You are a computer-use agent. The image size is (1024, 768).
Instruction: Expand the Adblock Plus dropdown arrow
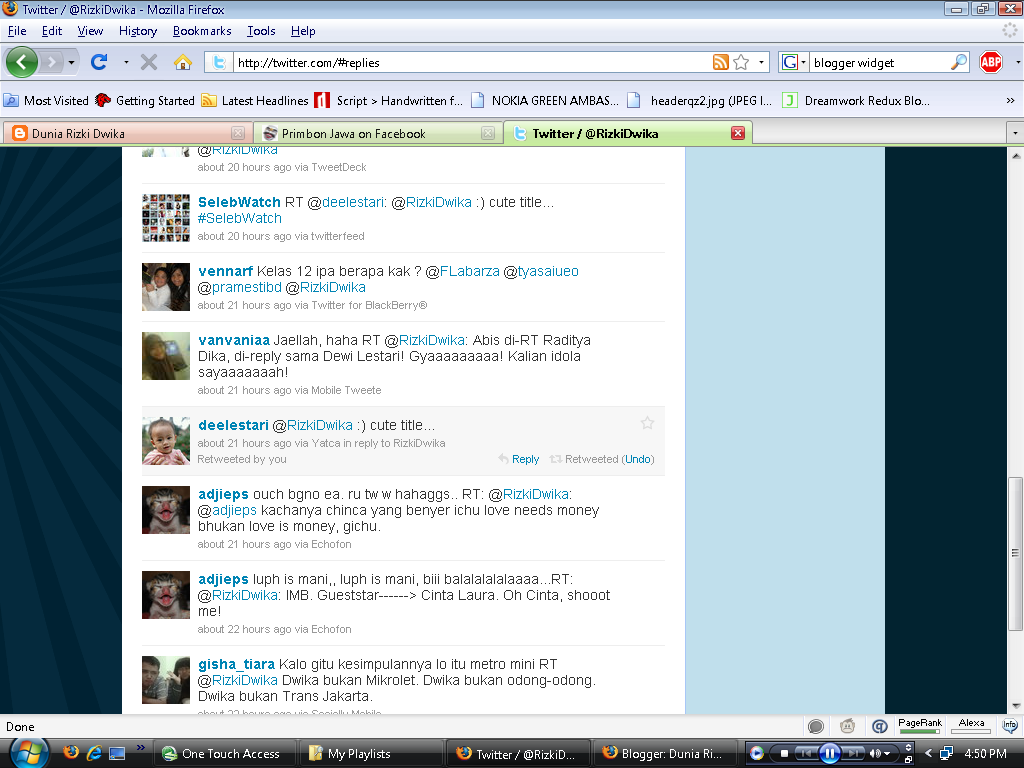tap(1017, 63)
